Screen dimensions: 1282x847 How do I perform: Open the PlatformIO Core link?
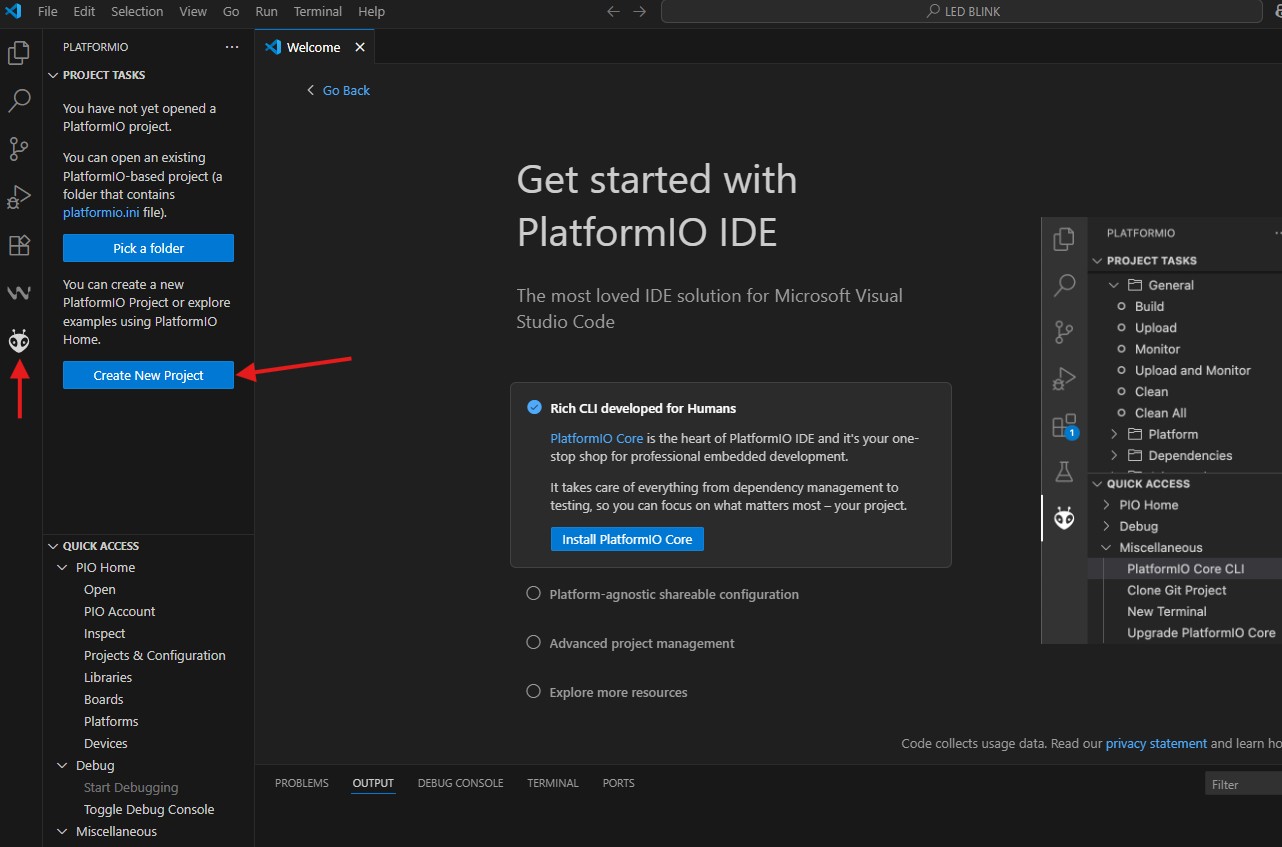(597, 438)
